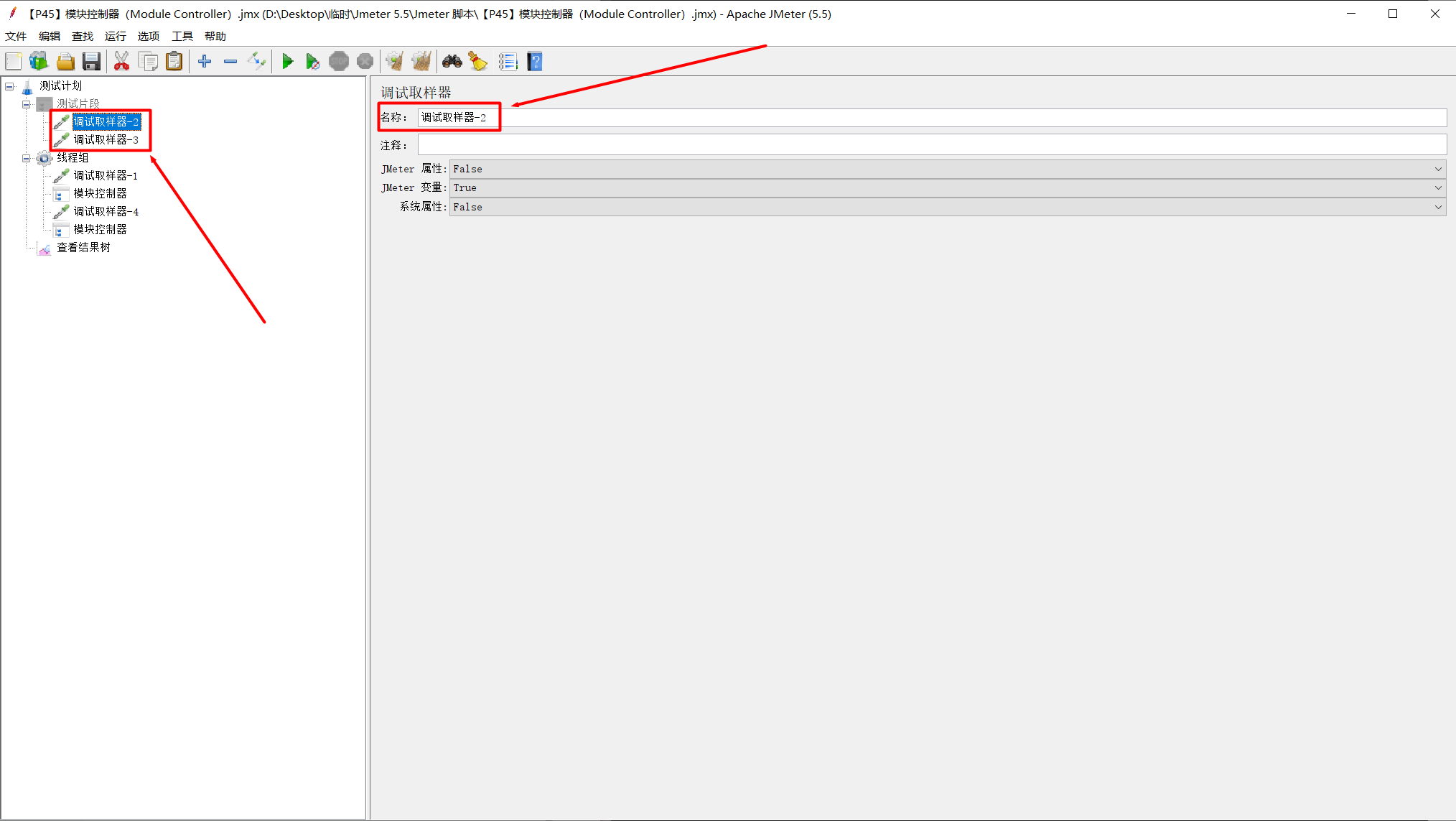Click the binoculars Search icon
This screenshot has width=1456, height=821.
[x=452, y=62]
